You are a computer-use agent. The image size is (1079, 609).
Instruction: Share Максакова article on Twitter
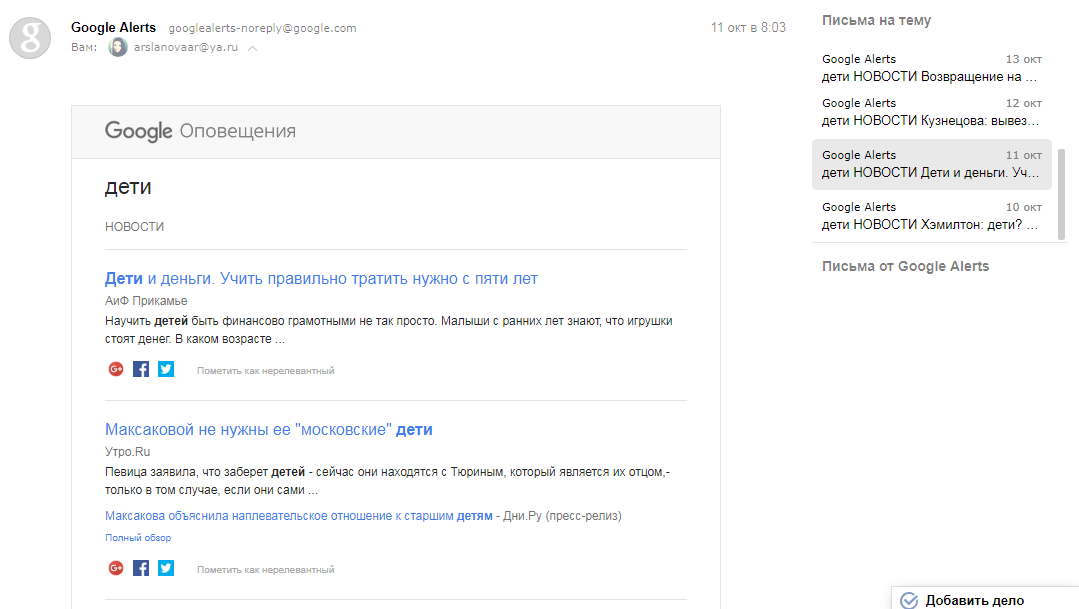tap(166, 568)
